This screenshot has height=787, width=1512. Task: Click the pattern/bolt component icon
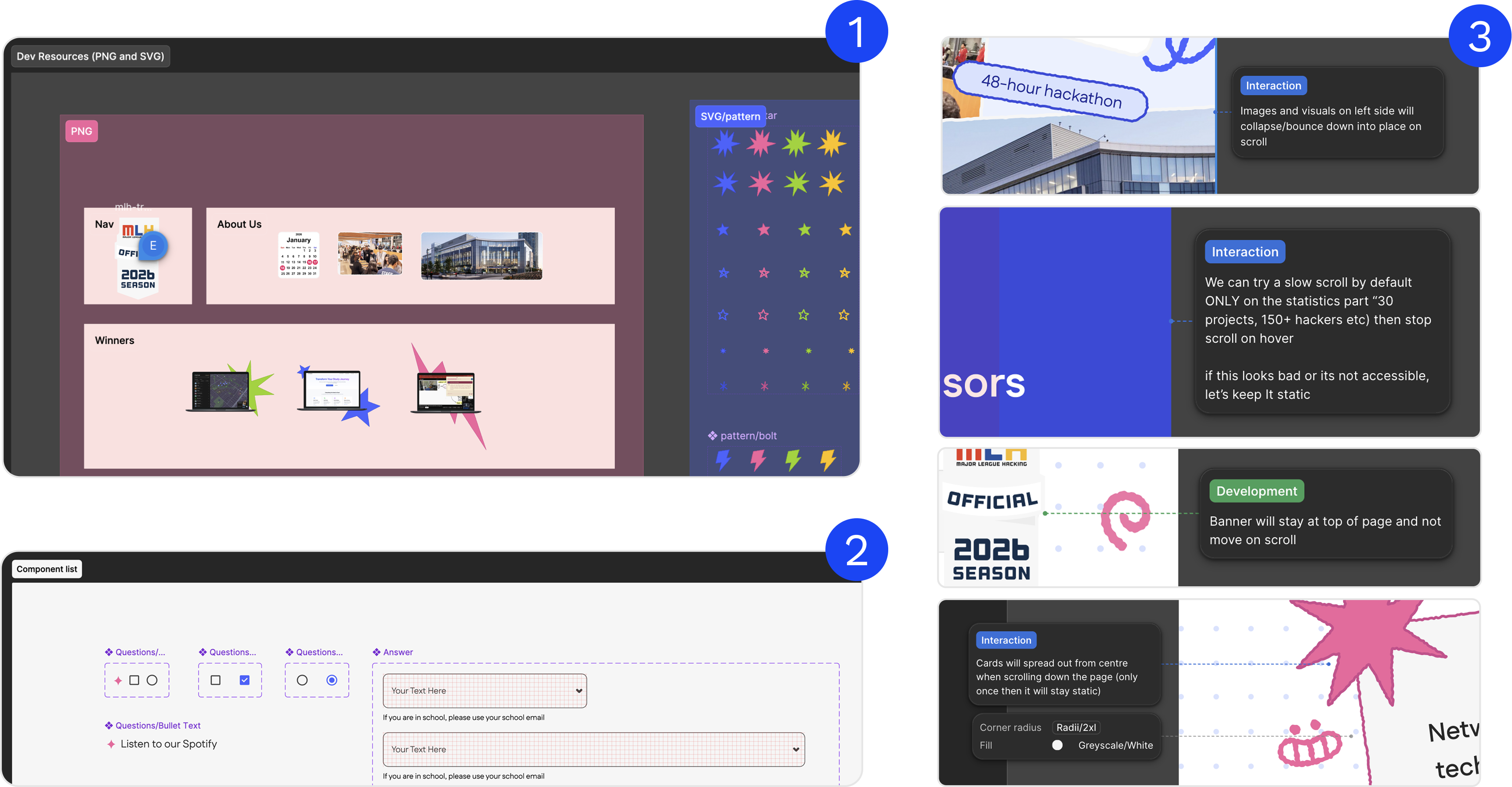tap(713, 436)
